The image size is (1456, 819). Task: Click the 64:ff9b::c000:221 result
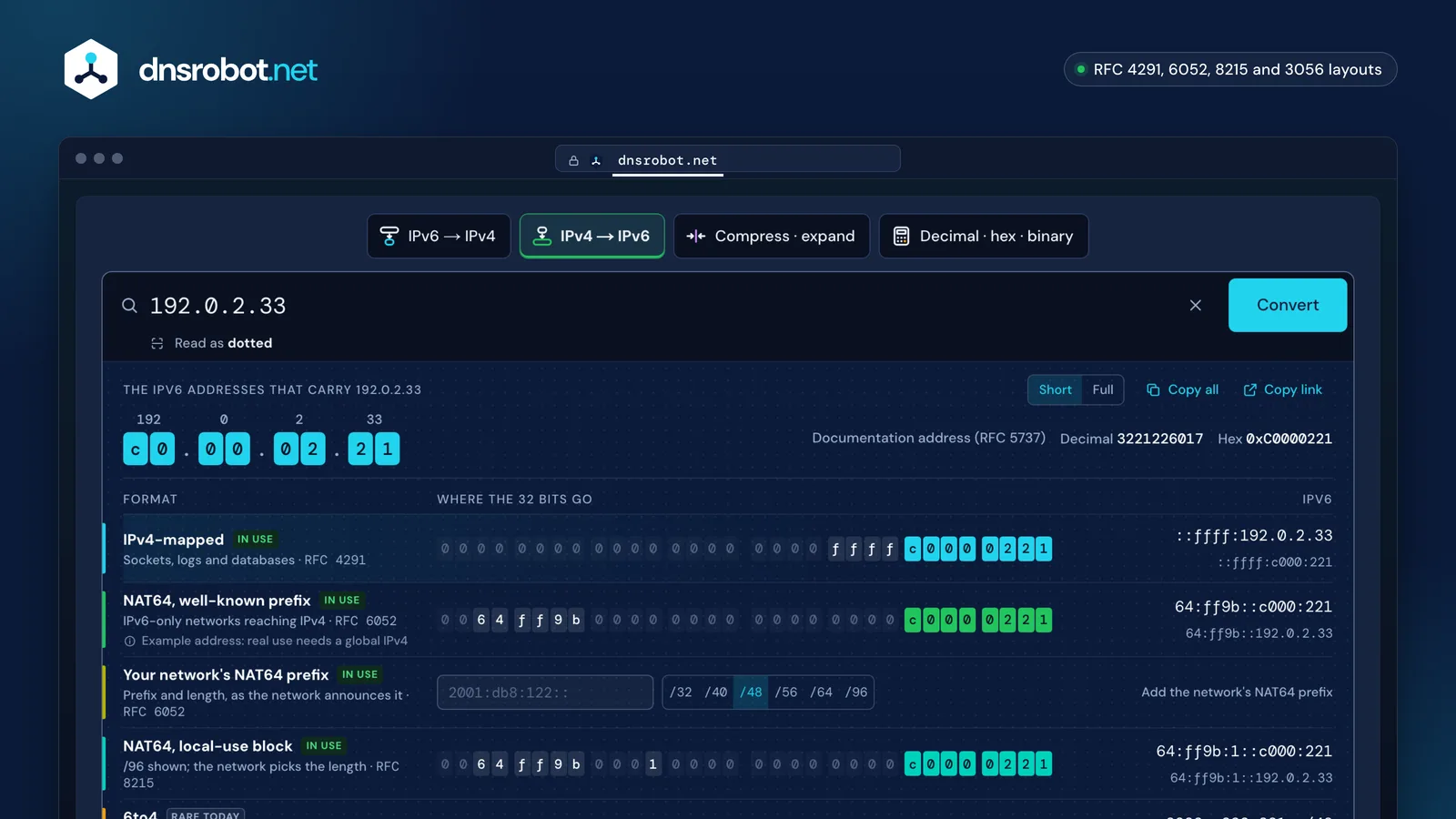[1253, 607]
